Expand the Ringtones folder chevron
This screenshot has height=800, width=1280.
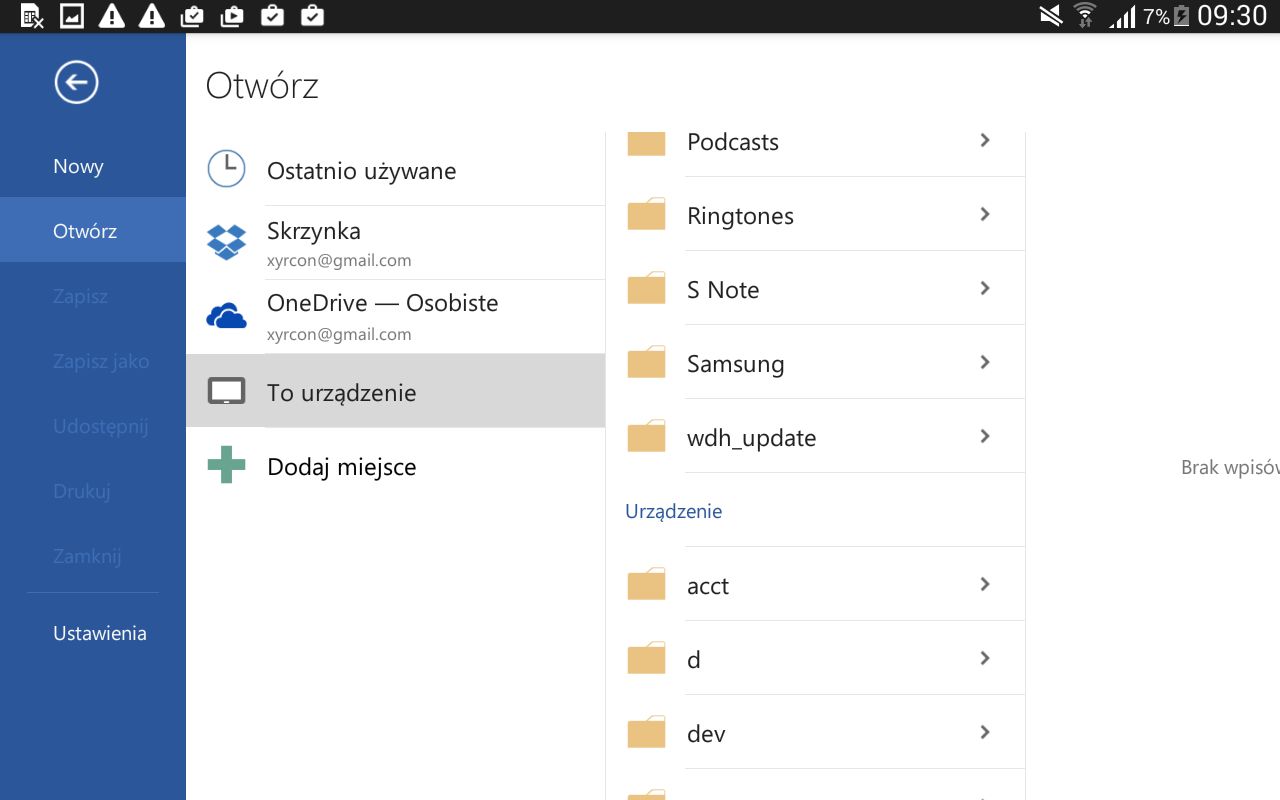[985, 214]
